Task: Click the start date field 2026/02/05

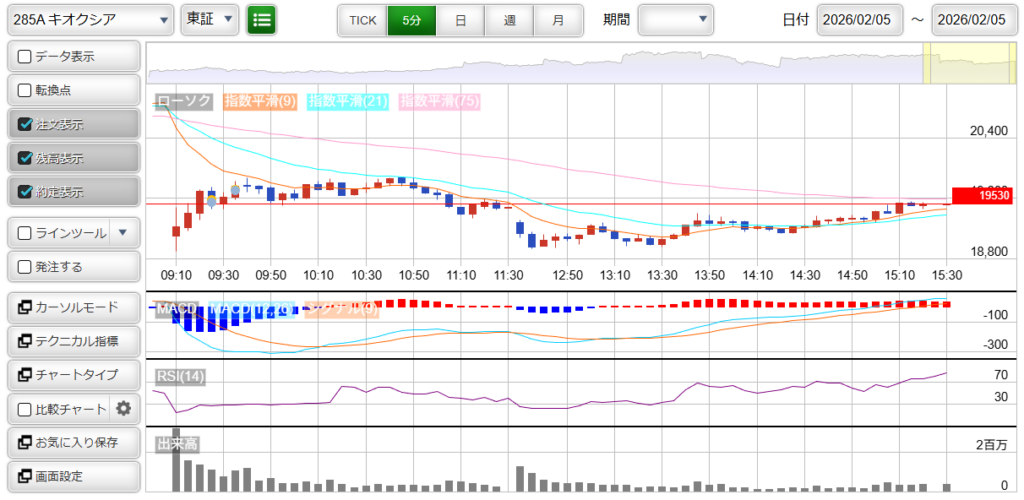Action: pos(859,20)
